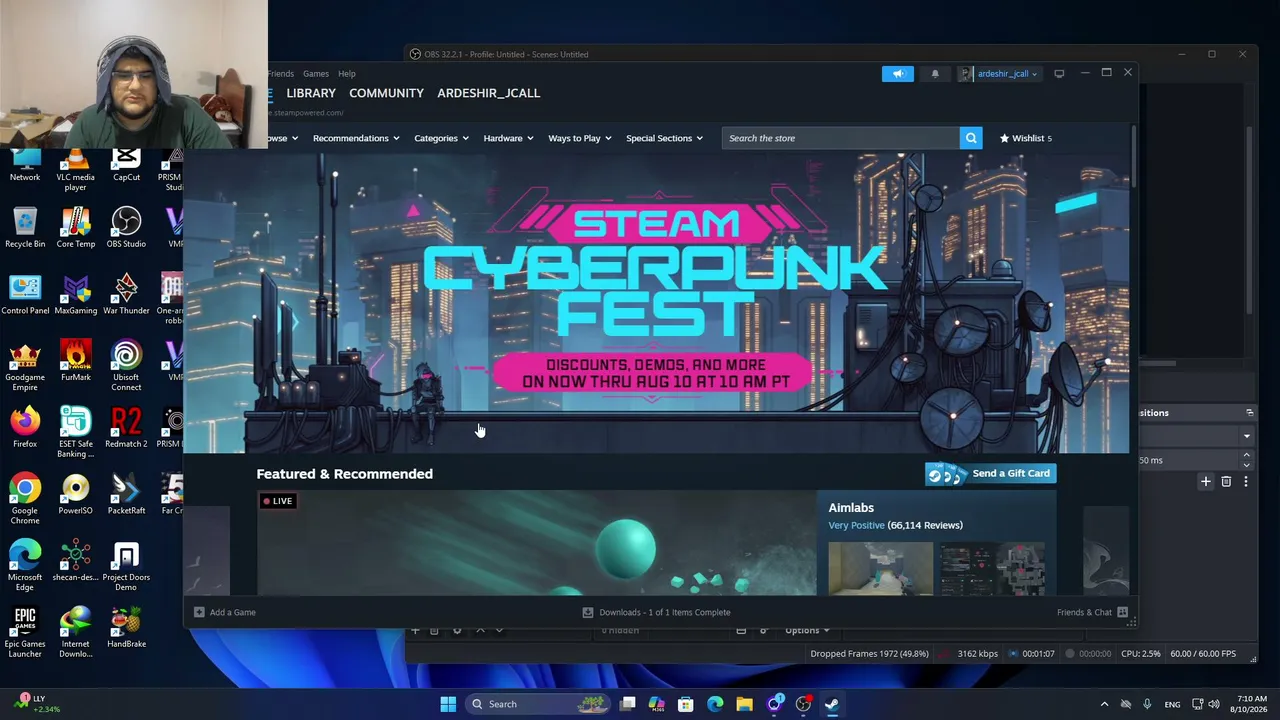This screenshot has width=1280, height=720.
Task: Open Friends & Chat icon in Steam
Action: coord(1122,612)
